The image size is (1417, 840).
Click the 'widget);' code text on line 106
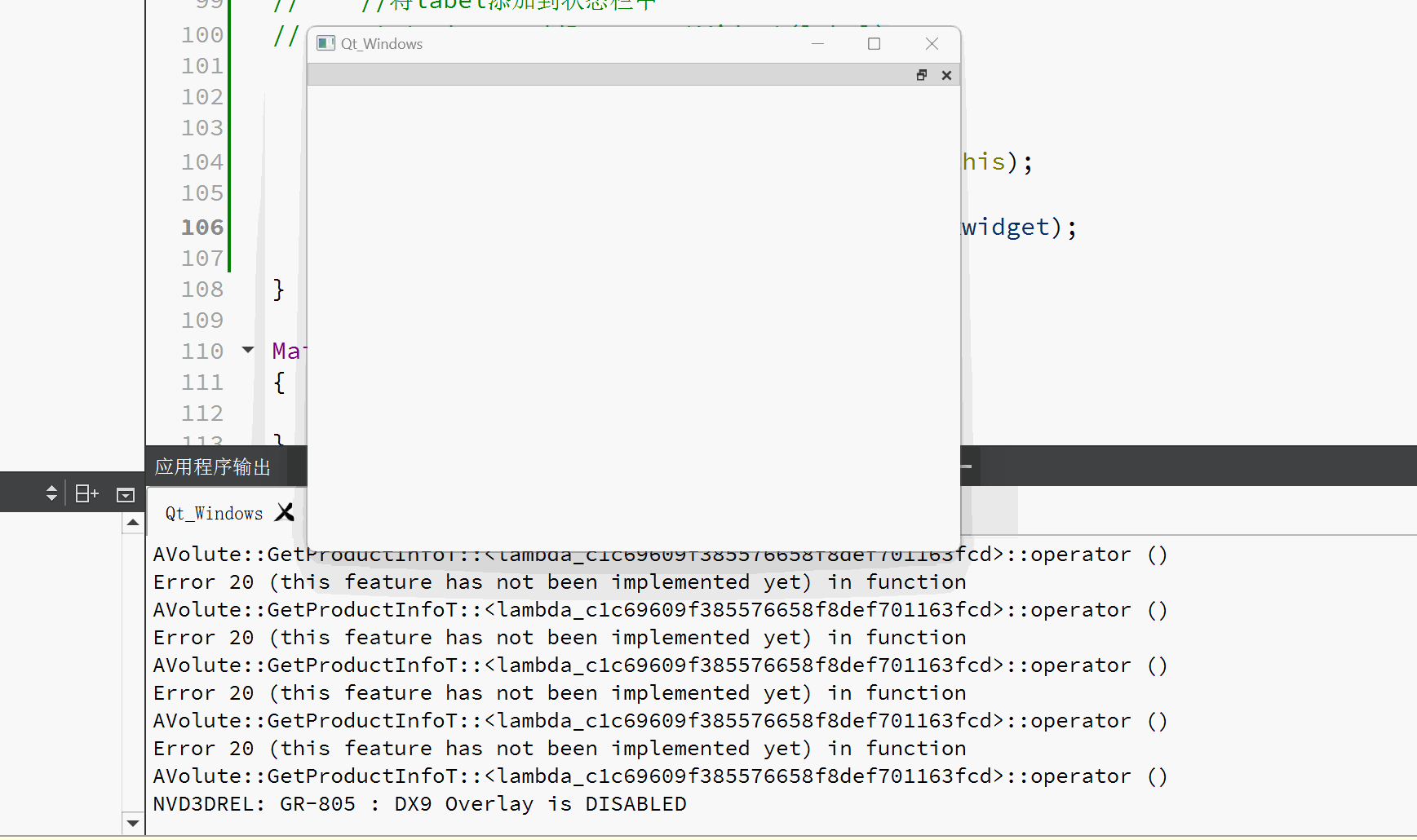tap(1020, 227)
